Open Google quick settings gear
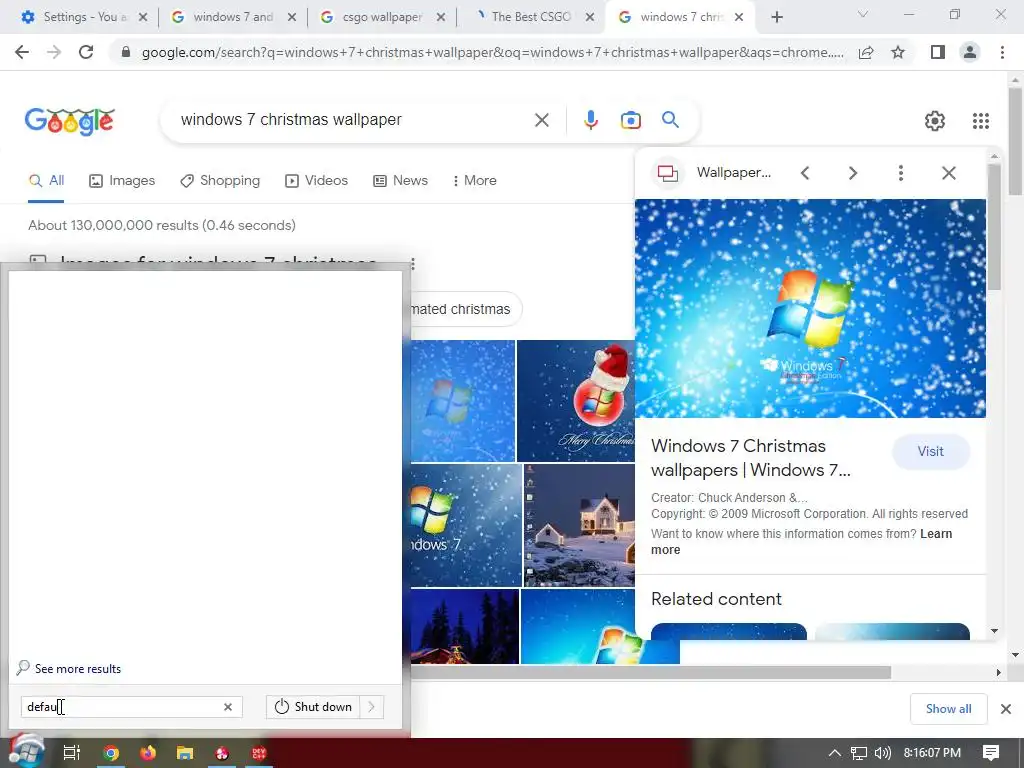 coord(935,121)
